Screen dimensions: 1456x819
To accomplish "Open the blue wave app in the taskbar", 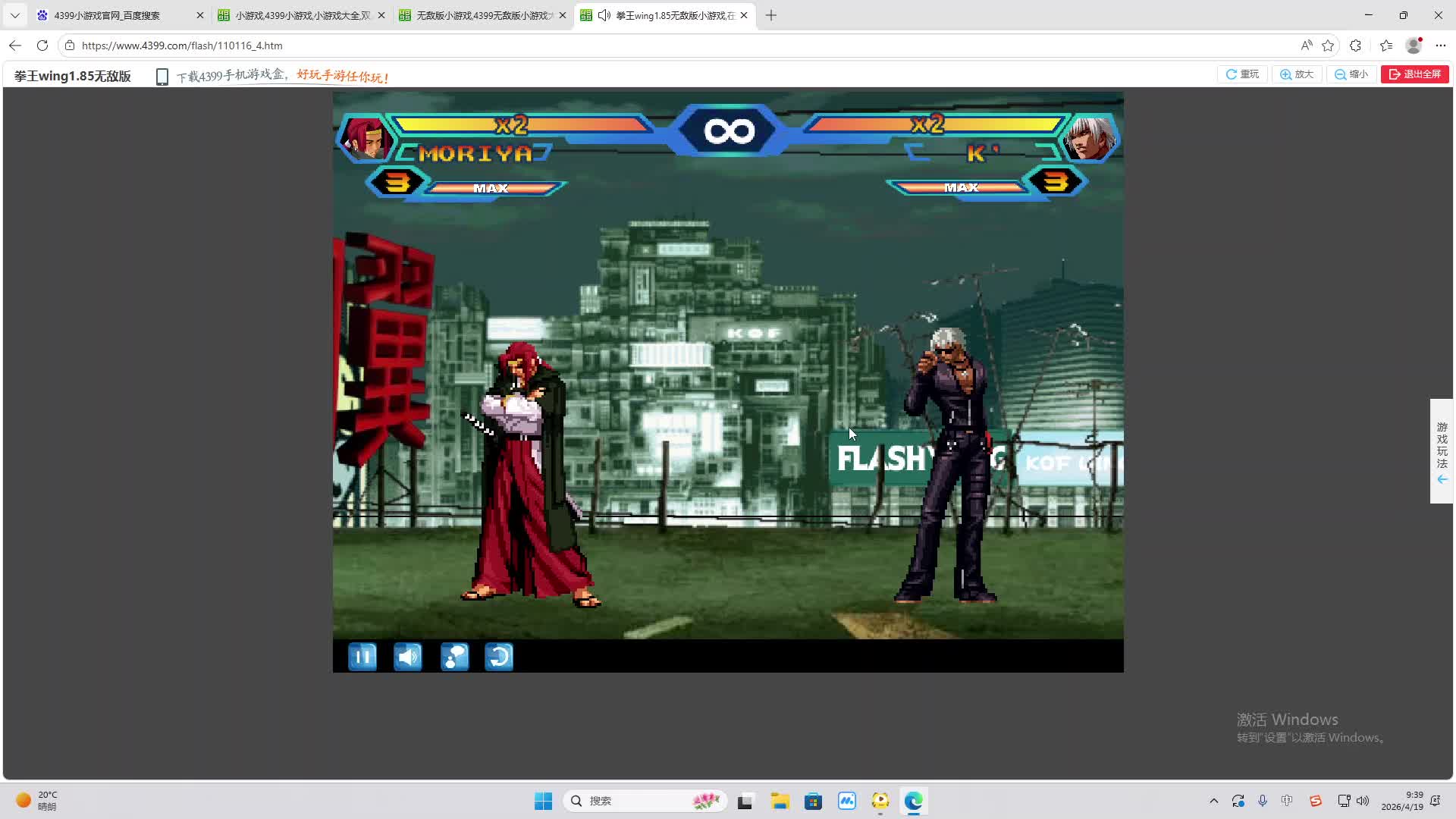I will click(847, 801).
